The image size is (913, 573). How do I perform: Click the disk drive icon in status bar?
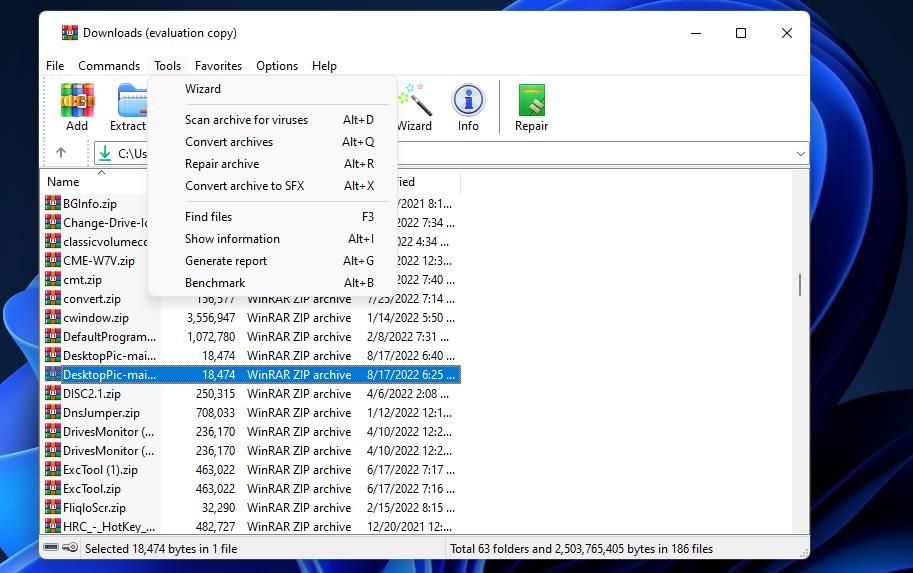[x=51, y=547]
